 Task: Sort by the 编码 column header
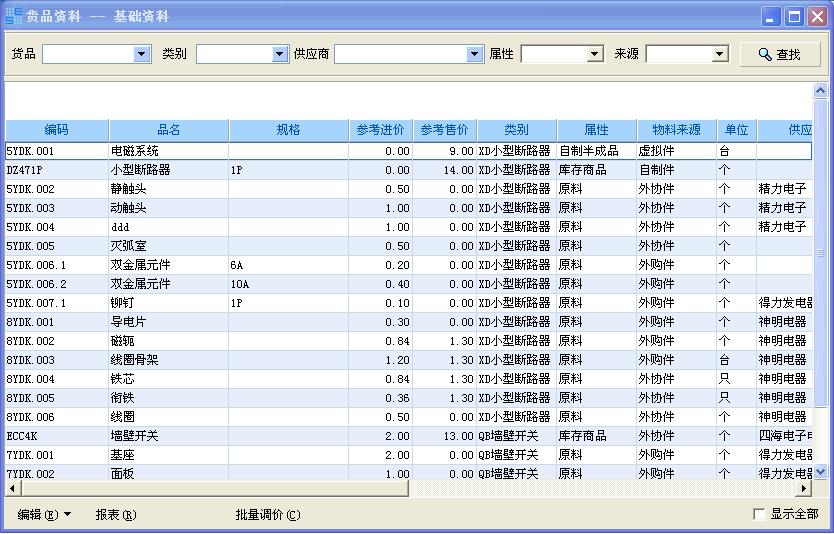click(x=57, y=130)
